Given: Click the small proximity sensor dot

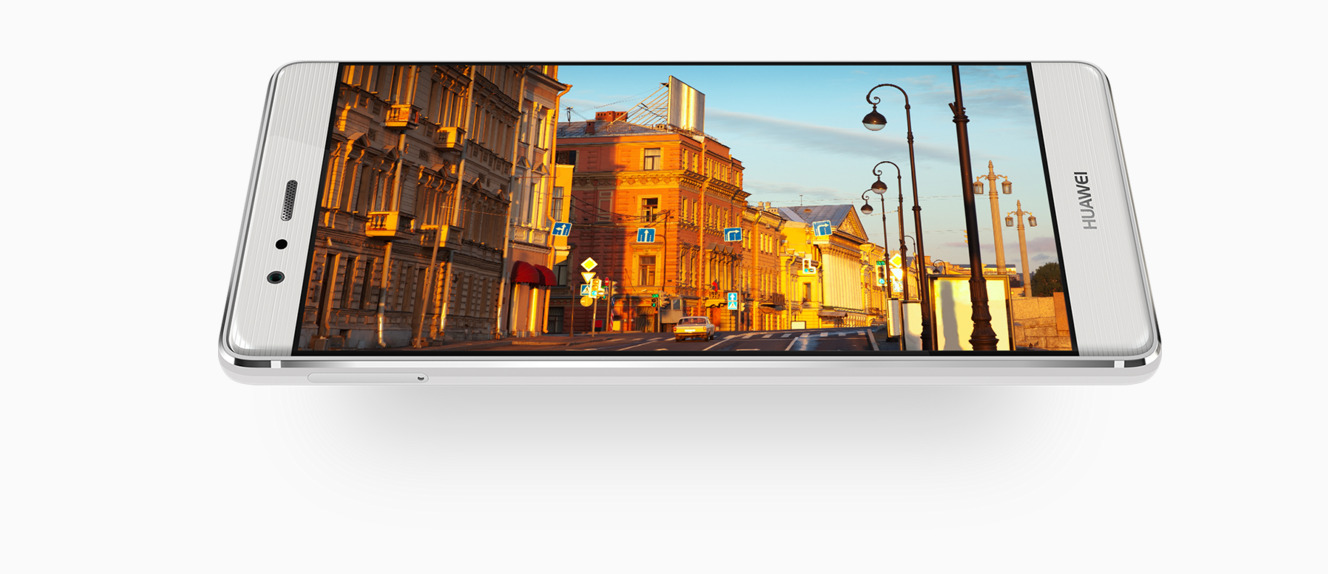Looking at the screenshot, I should point(281,244).
